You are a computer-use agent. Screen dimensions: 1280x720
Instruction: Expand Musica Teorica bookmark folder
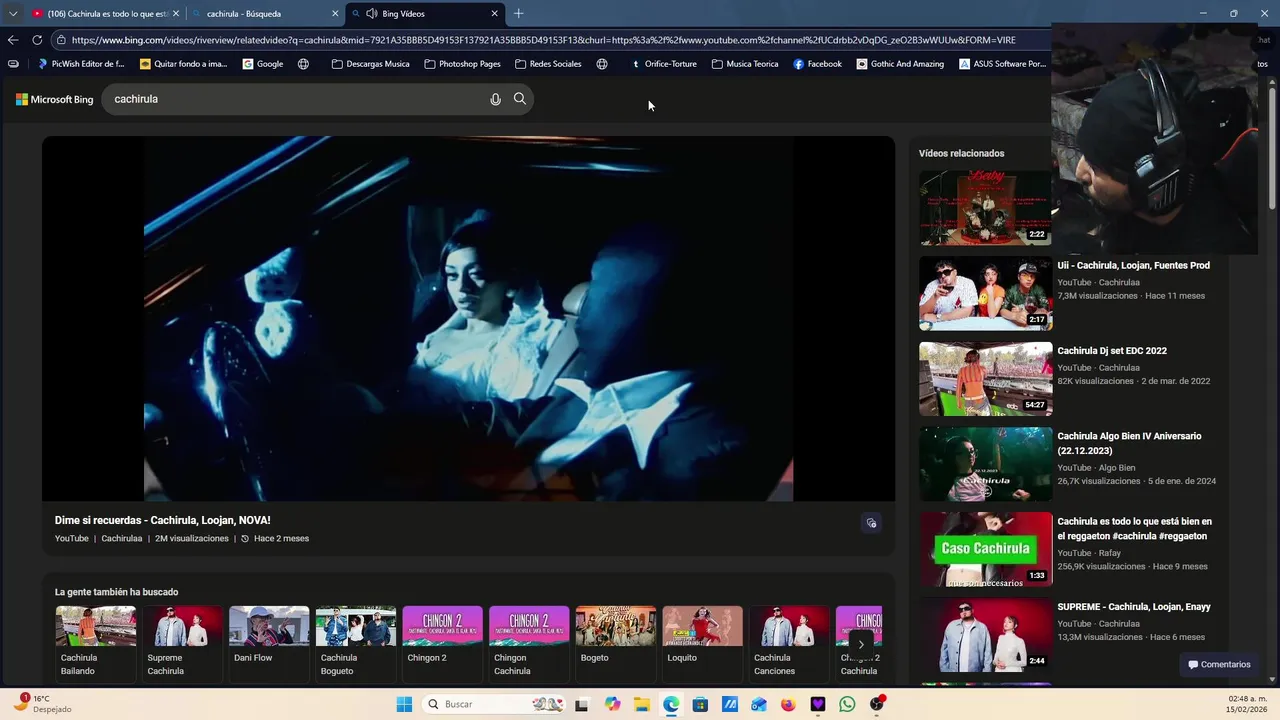745,64
